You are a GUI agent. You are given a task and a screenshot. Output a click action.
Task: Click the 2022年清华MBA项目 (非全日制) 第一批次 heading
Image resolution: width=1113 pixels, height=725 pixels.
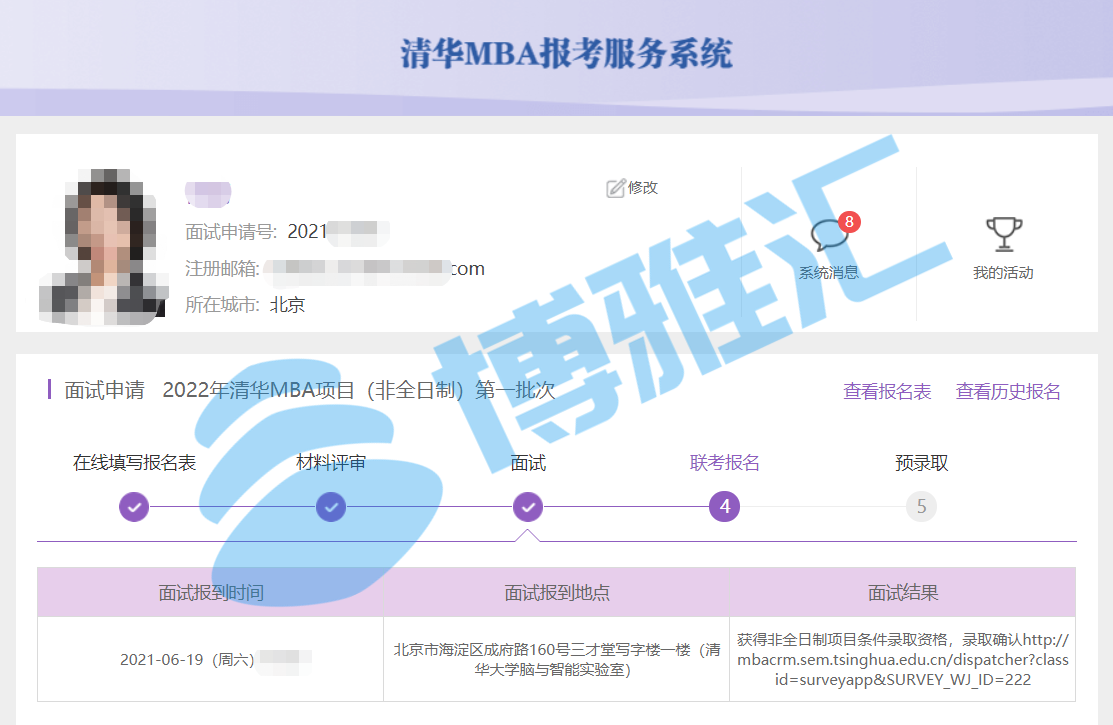pyautogui.click(x=358, y=391)
